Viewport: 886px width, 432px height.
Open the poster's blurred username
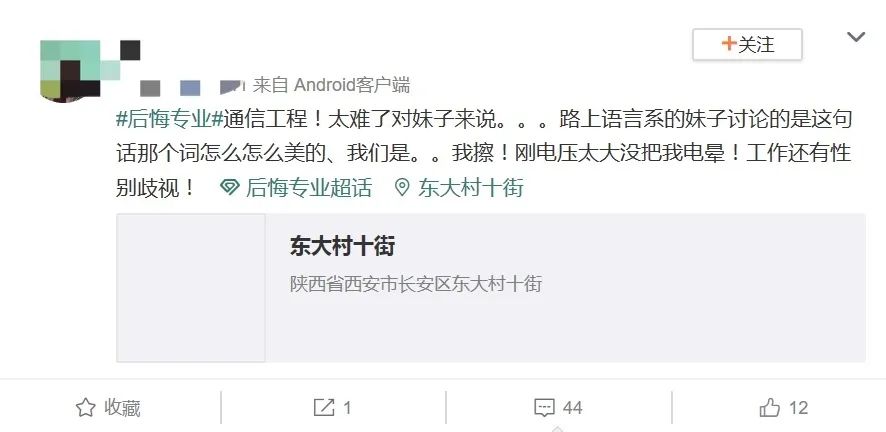192,87
